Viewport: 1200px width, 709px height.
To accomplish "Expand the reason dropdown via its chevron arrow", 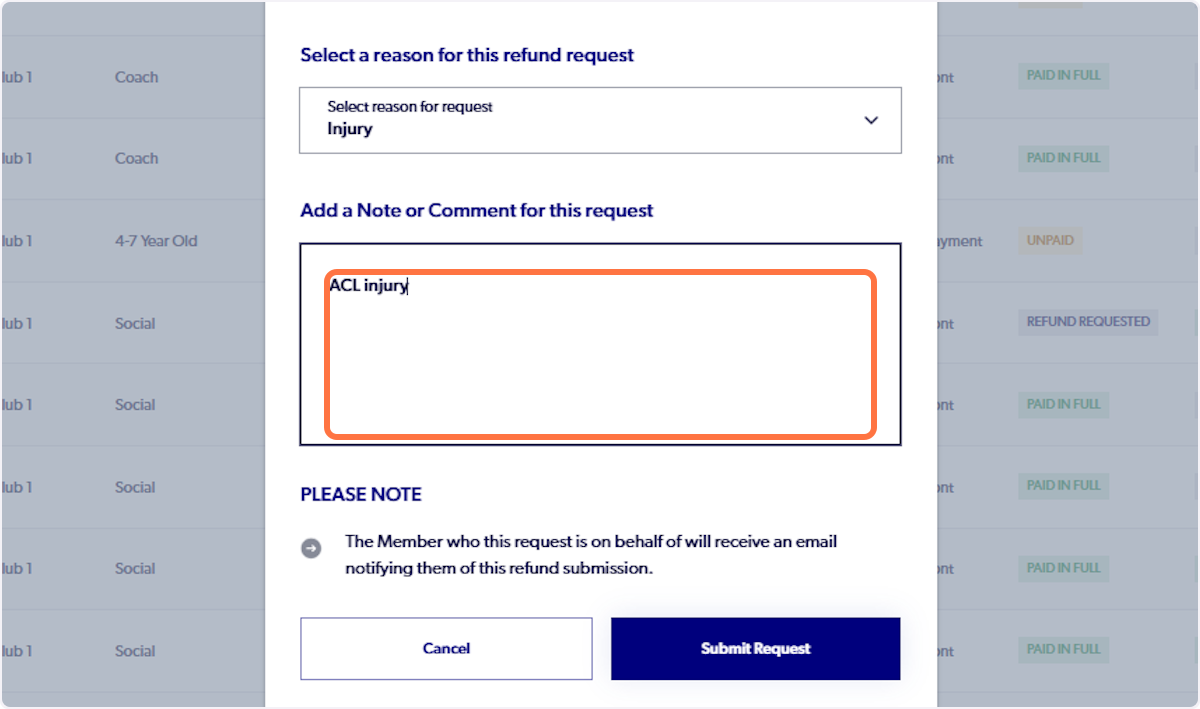I will click(x=869, y=119).
